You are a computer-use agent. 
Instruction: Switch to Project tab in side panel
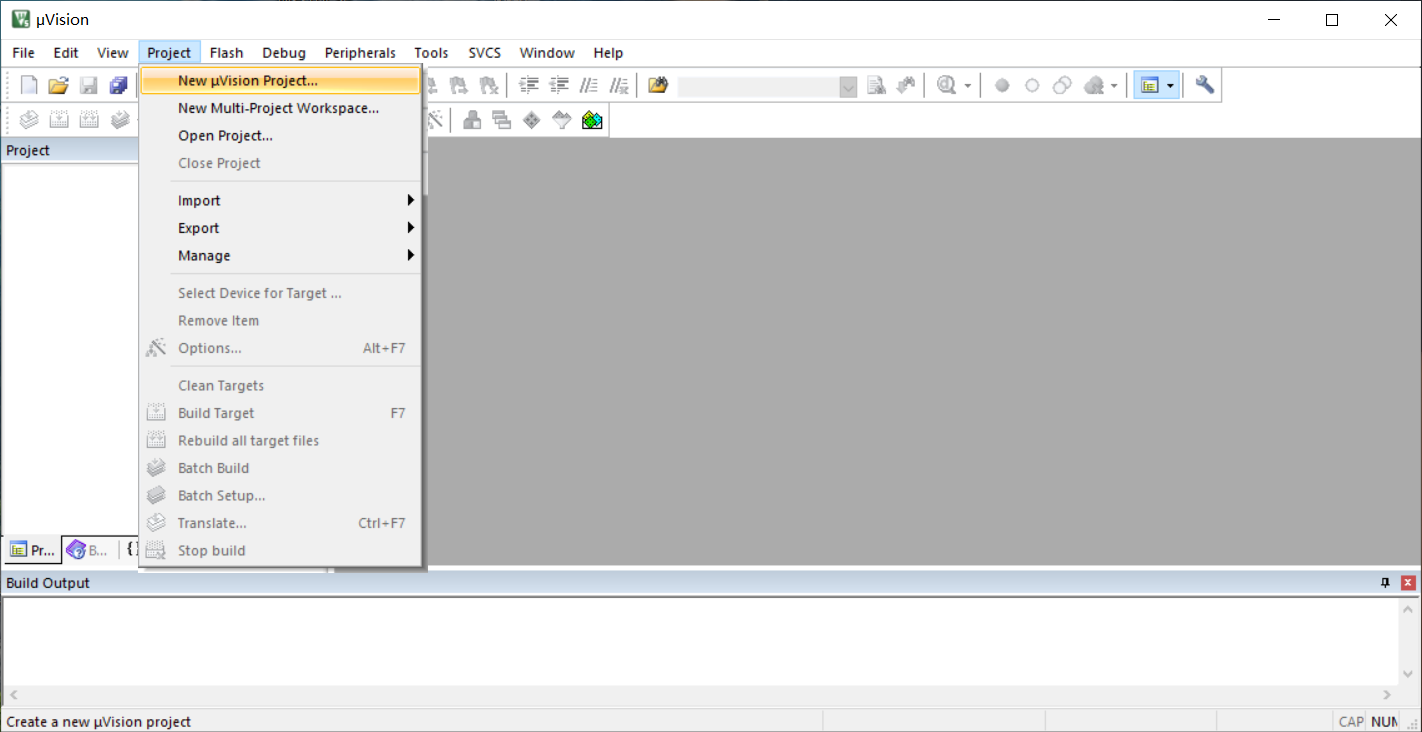point(32,550)
